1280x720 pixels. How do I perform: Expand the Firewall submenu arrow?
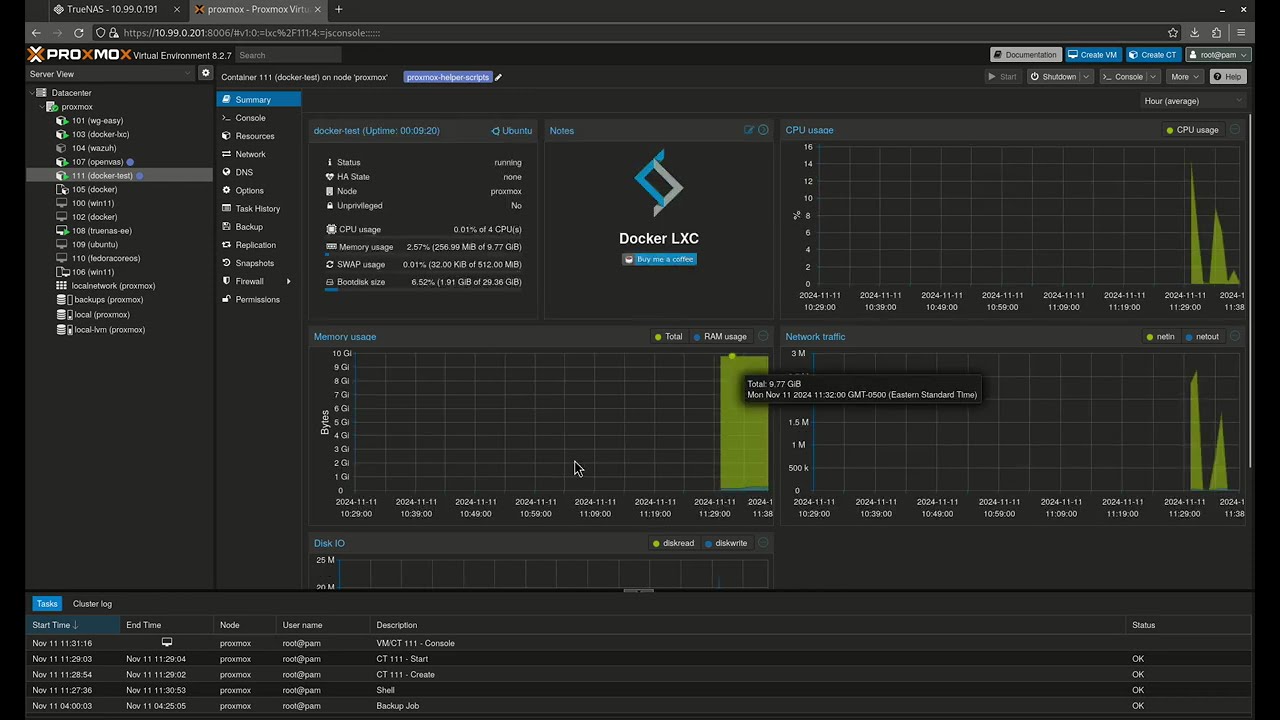(288, 281)
